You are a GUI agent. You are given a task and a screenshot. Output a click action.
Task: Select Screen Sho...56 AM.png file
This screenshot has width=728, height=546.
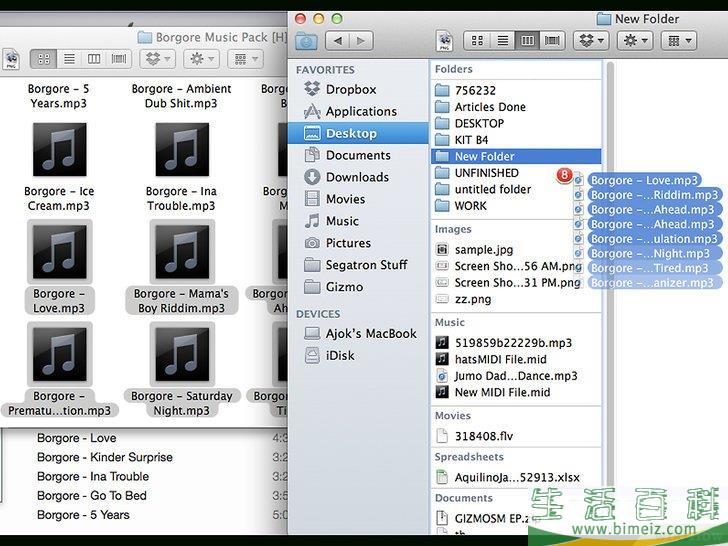[x=516, y=266]
